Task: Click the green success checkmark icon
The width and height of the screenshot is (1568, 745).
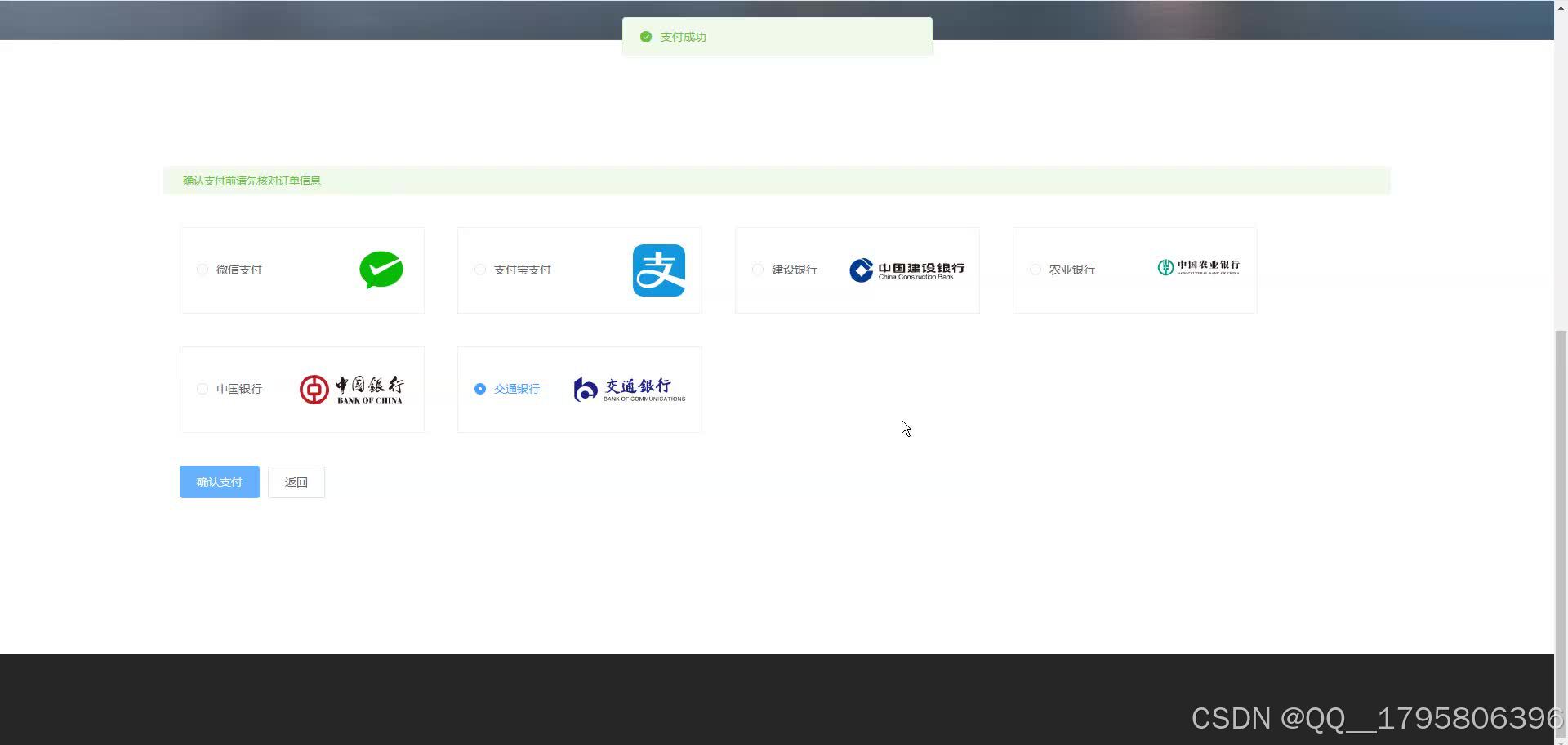Action: [x=645, y=37]
